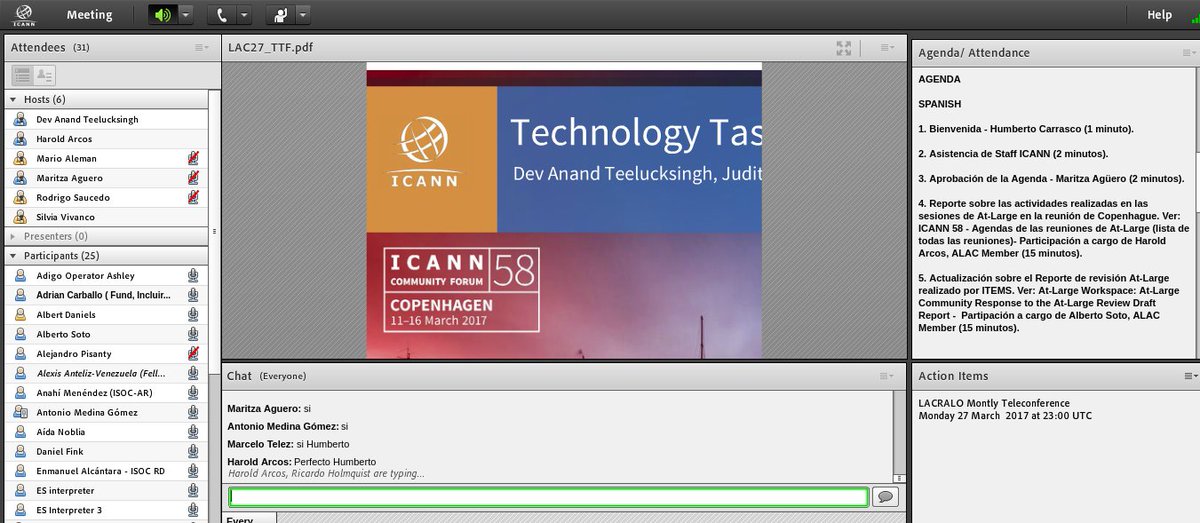Click microphone icon for Albert Daniels
The image size is (1200, 523).
pos(193,315)
